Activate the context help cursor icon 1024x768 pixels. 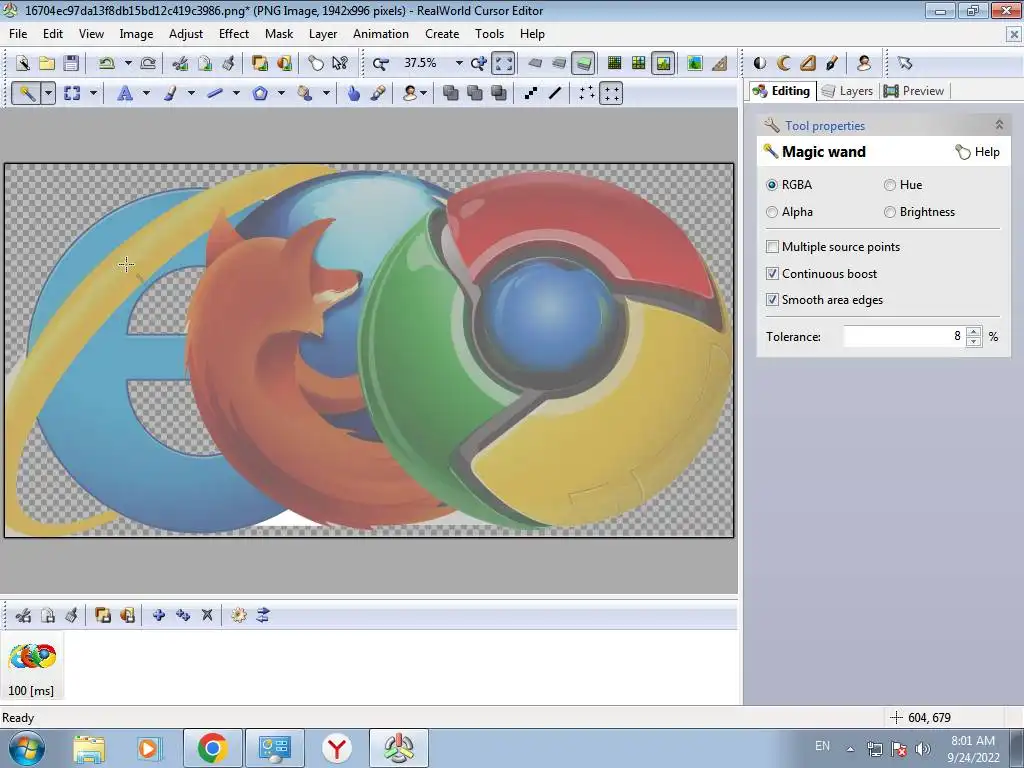click(x=340, y=63)
